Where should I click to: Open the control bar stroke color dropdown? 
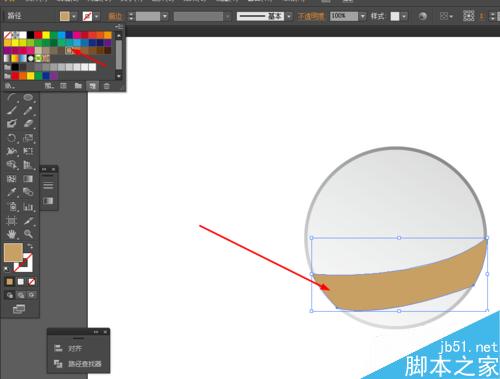(97, 16)
